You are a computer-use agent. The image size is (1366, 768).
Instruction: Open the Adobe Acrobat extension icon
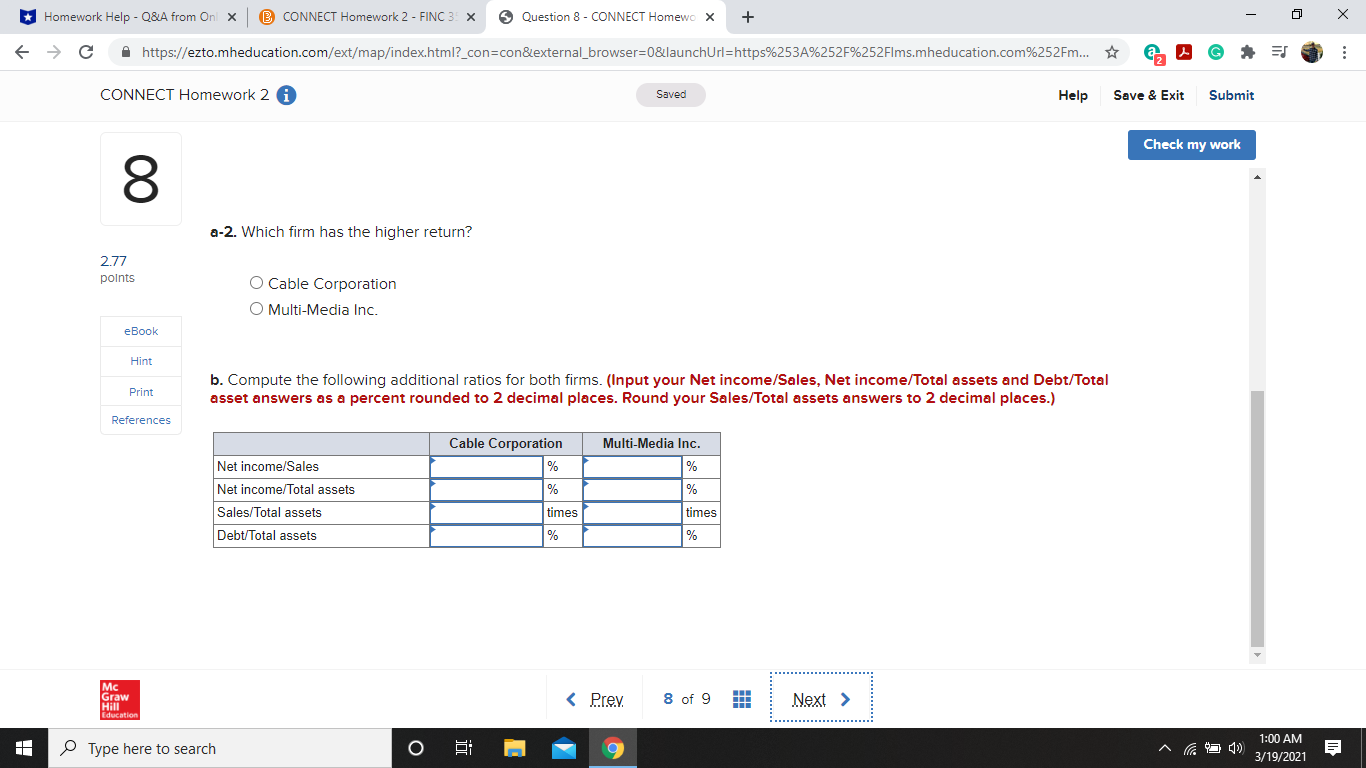pyautogui.click(x=1184, y=52)
